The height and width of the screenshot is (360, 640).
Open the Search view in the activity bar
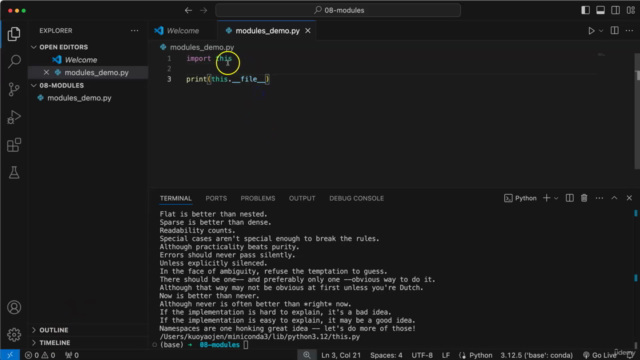click(14, 62)
